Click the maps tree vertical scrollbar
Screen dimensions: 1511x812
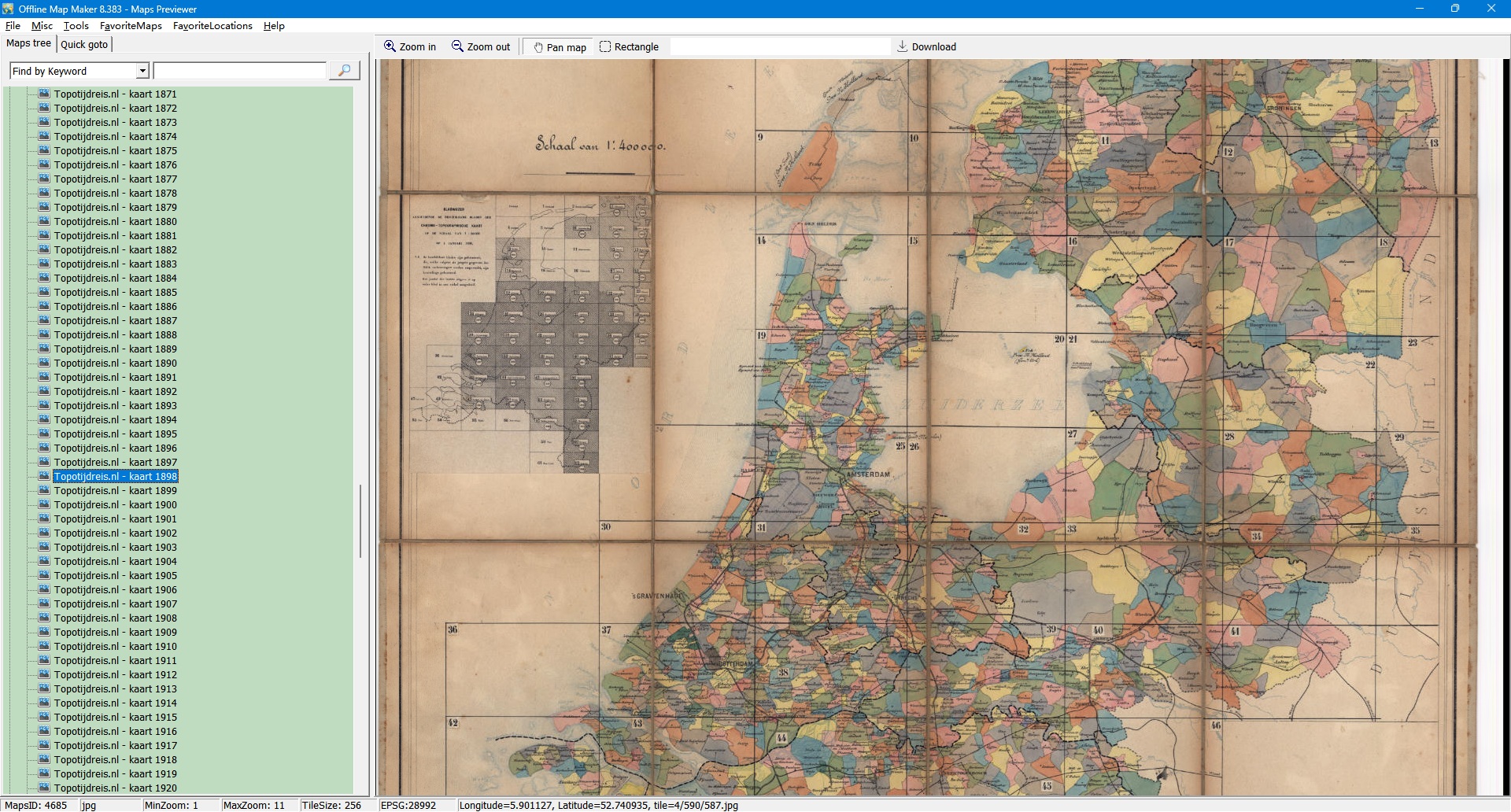(360, 521)
